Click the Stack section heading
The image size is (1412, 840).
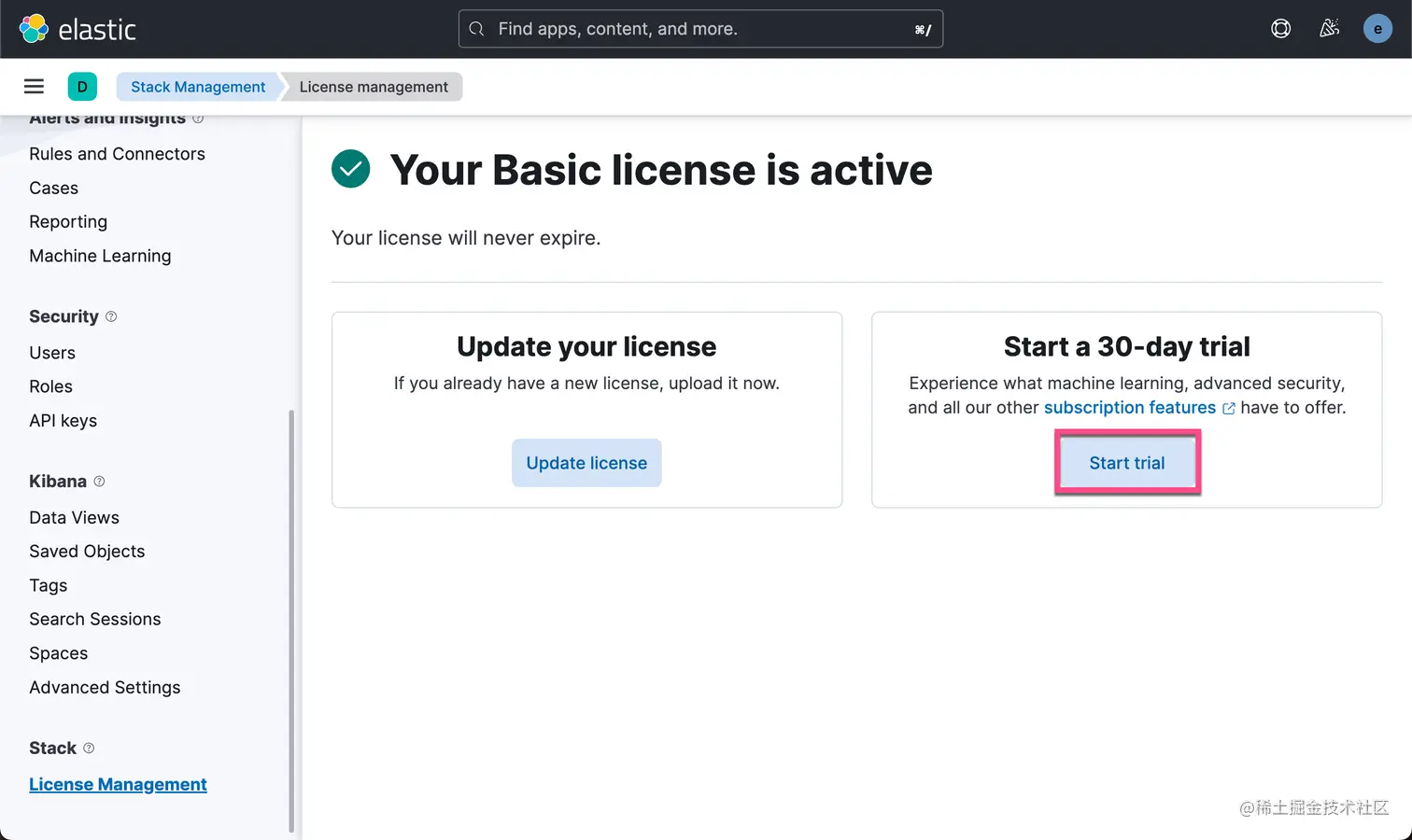[x=52, y=749]
